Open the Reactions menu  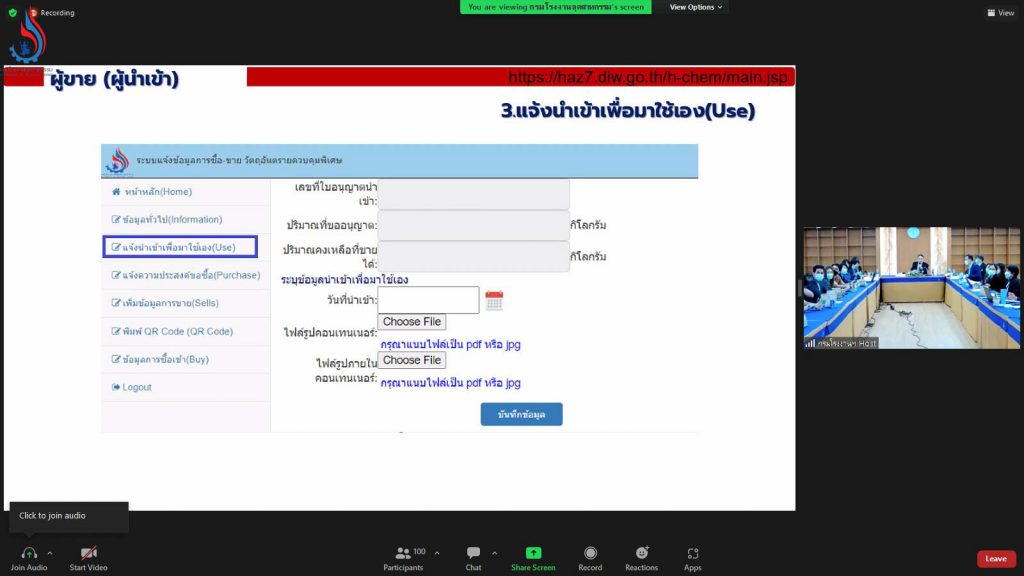pos(641,553)
